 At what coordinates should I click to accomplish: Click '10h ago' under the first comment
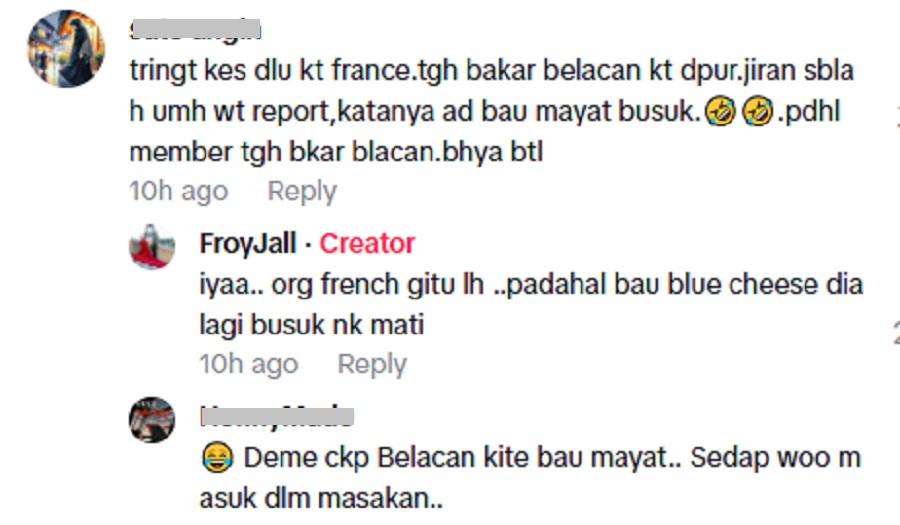click(x=179, y=191)
